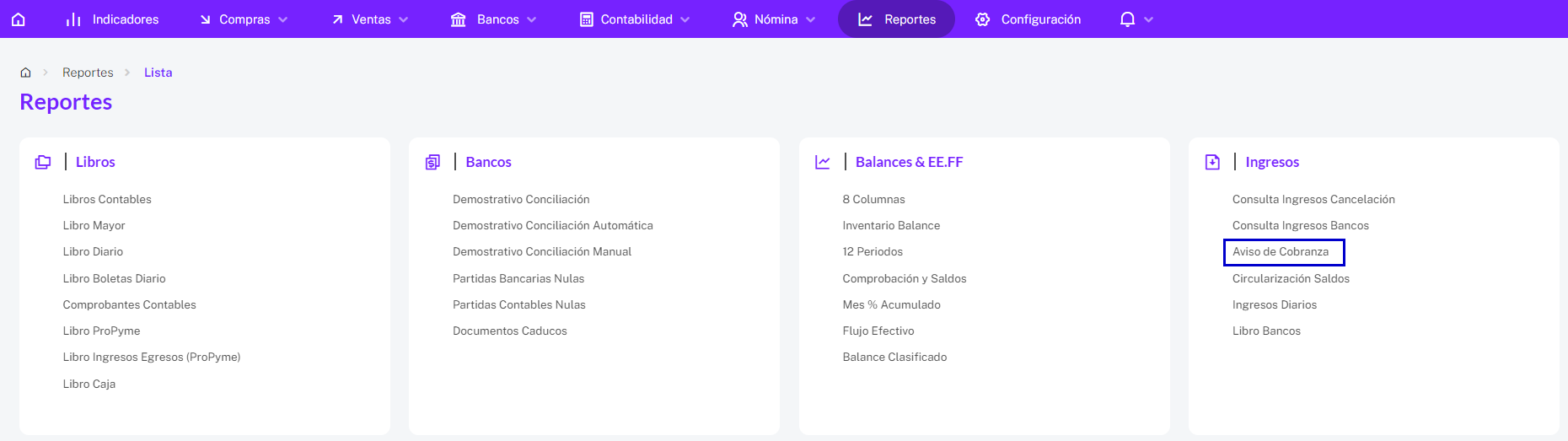Select the Reportes tab in navigation
Image resolution: width=1568 pixels, height=441 pixels.
(x=896, y=19)
